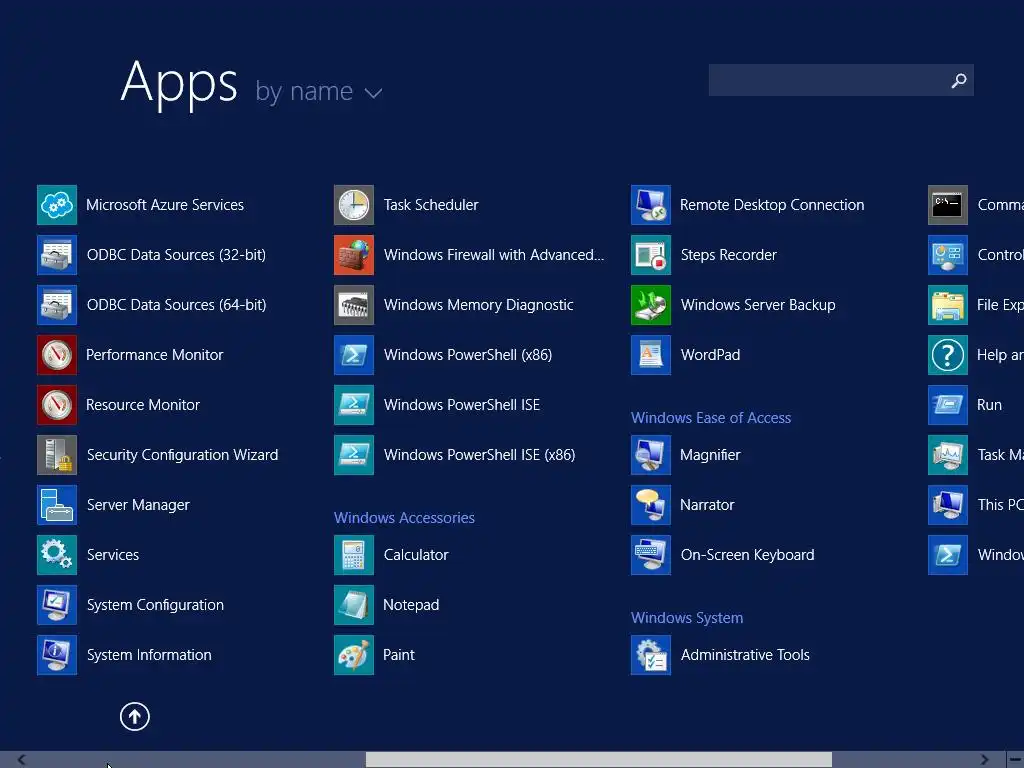Click the zoom-out minus button bottom right

tap(1016, 760)
